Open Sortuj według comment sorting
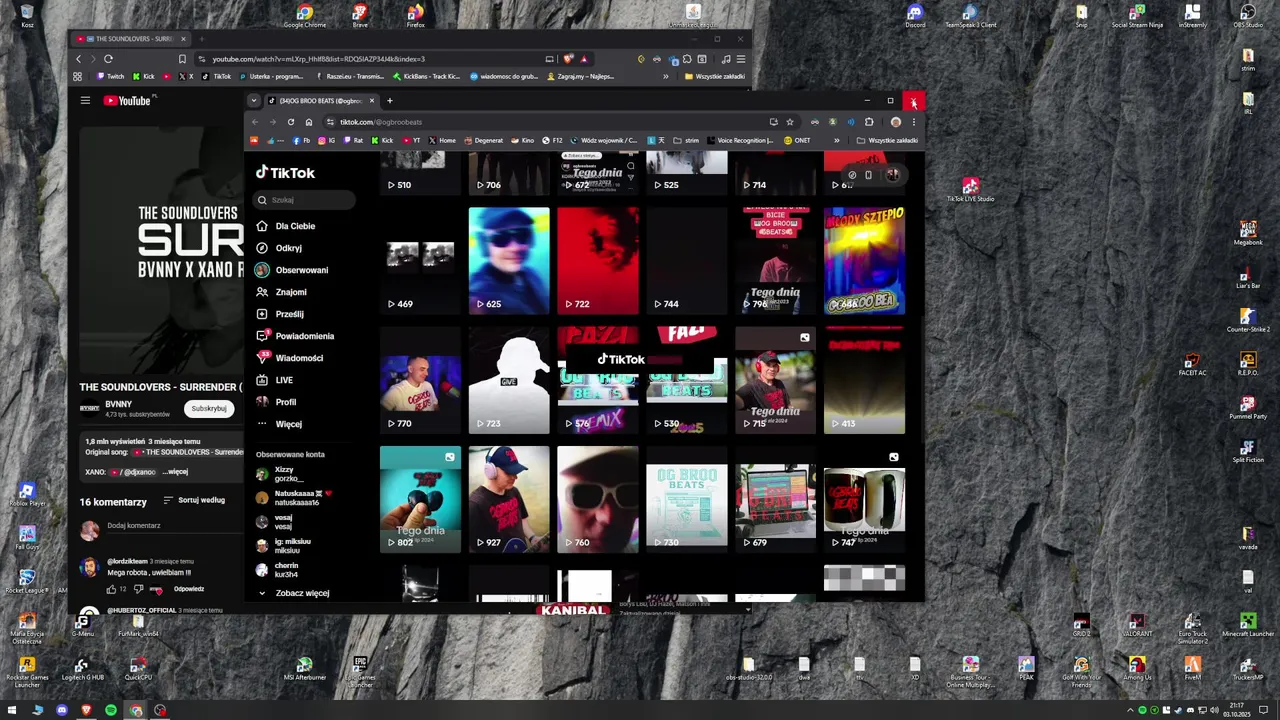 click(195, 500)
